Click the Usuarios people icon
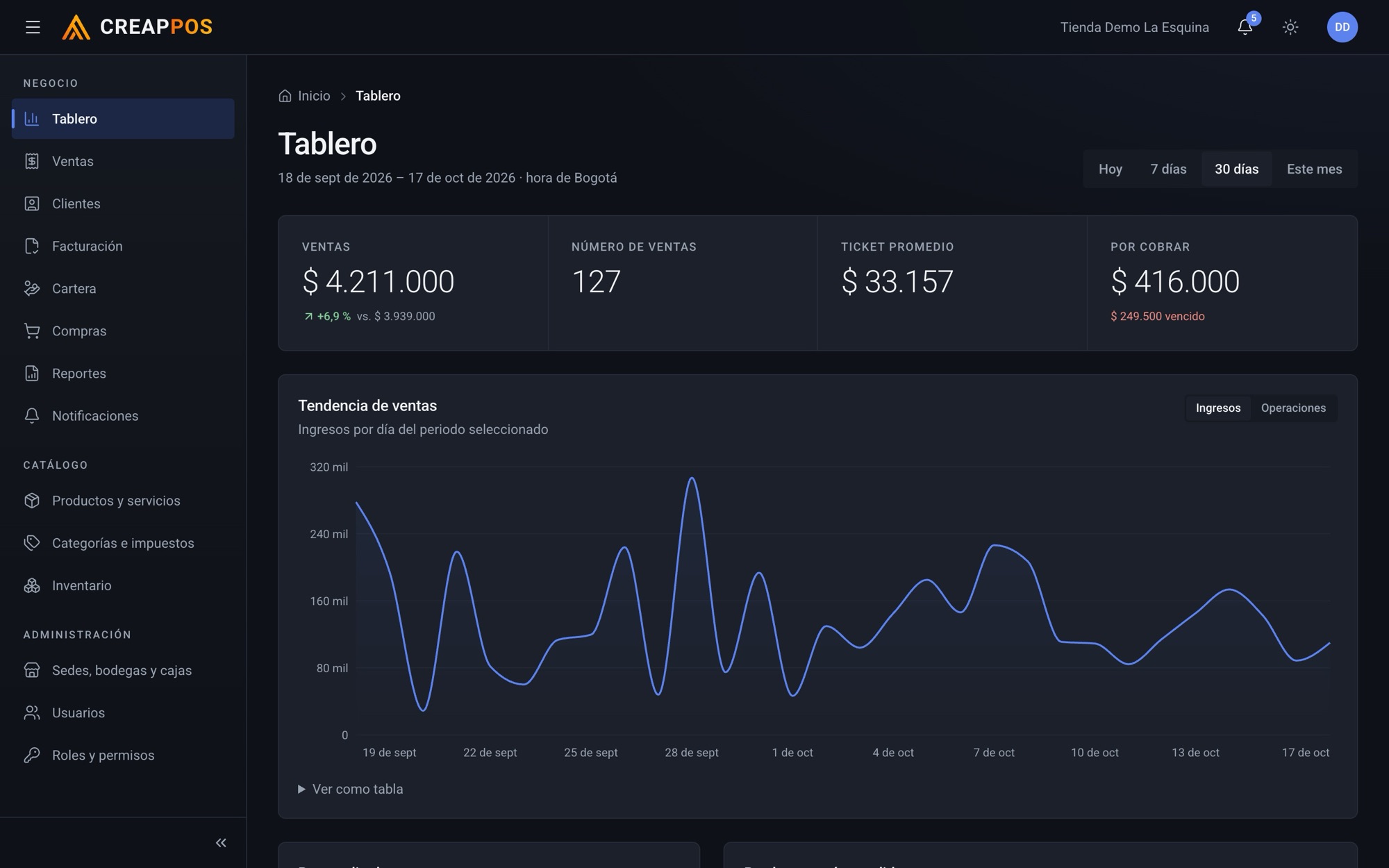This screenshot has width=1389, height=868. (32, 712)
